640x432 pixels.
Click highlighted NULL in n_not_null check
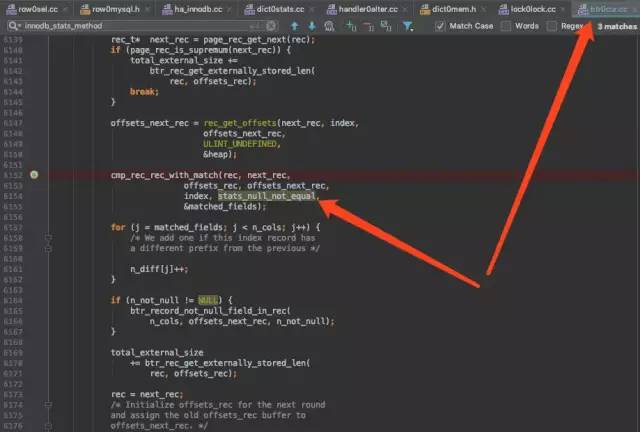point(208,300)
